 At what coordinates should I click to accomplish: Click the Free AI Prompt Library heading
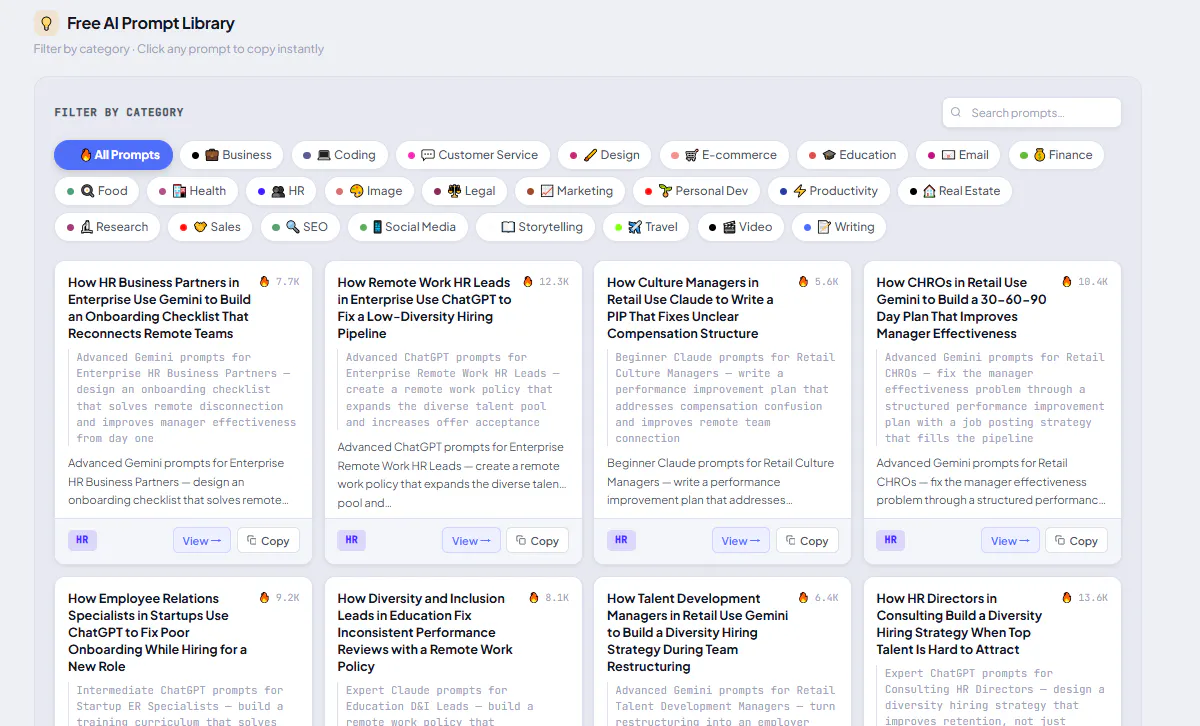coord(151,23)
